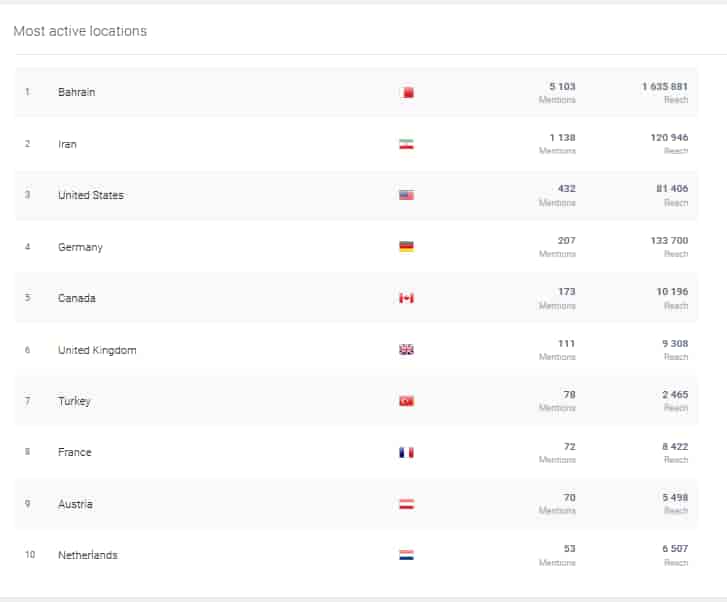Select the Bahrain location name
Image resolution: width=727 pixels, height=602 pixels.
click(x=77, y=92)
